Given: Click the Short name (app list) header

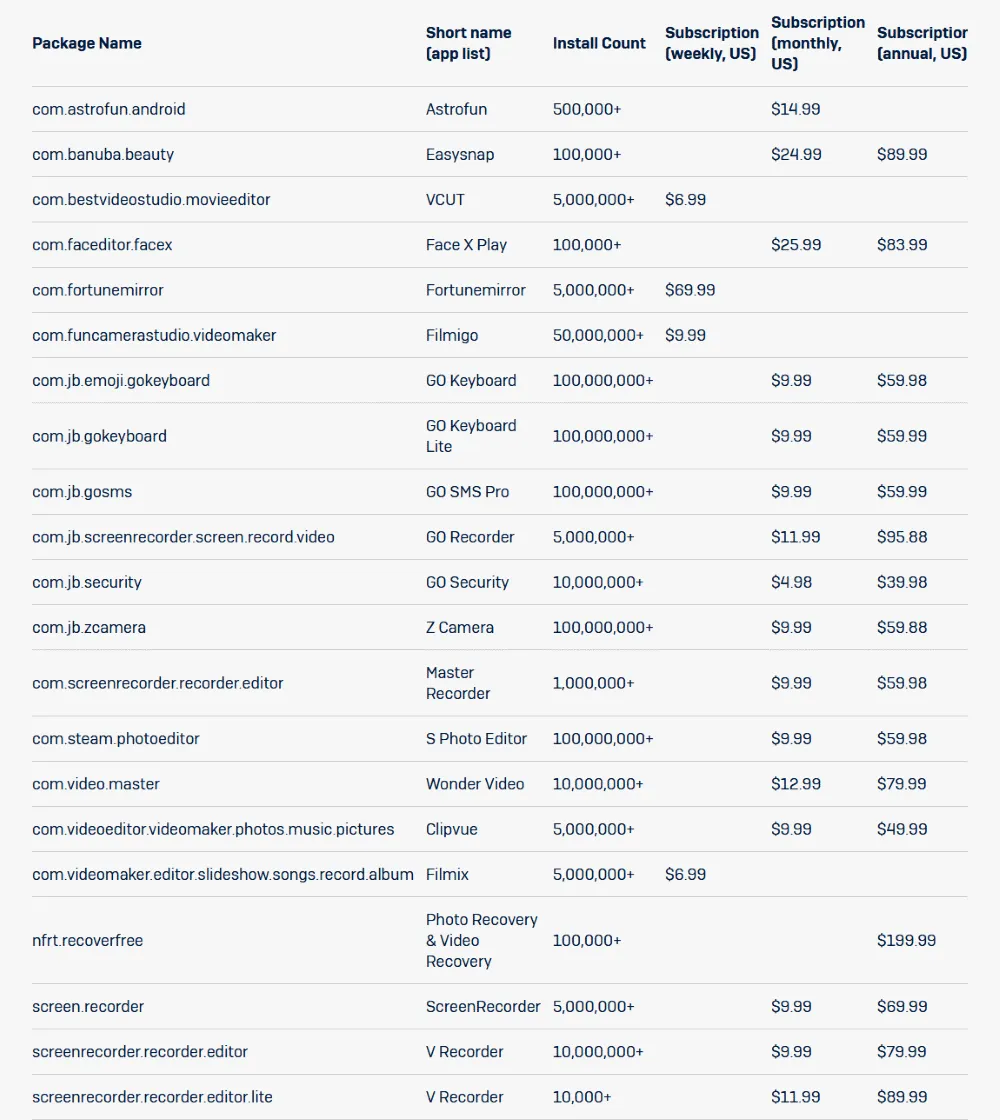Looking at the screenshot, I should 468,43.
